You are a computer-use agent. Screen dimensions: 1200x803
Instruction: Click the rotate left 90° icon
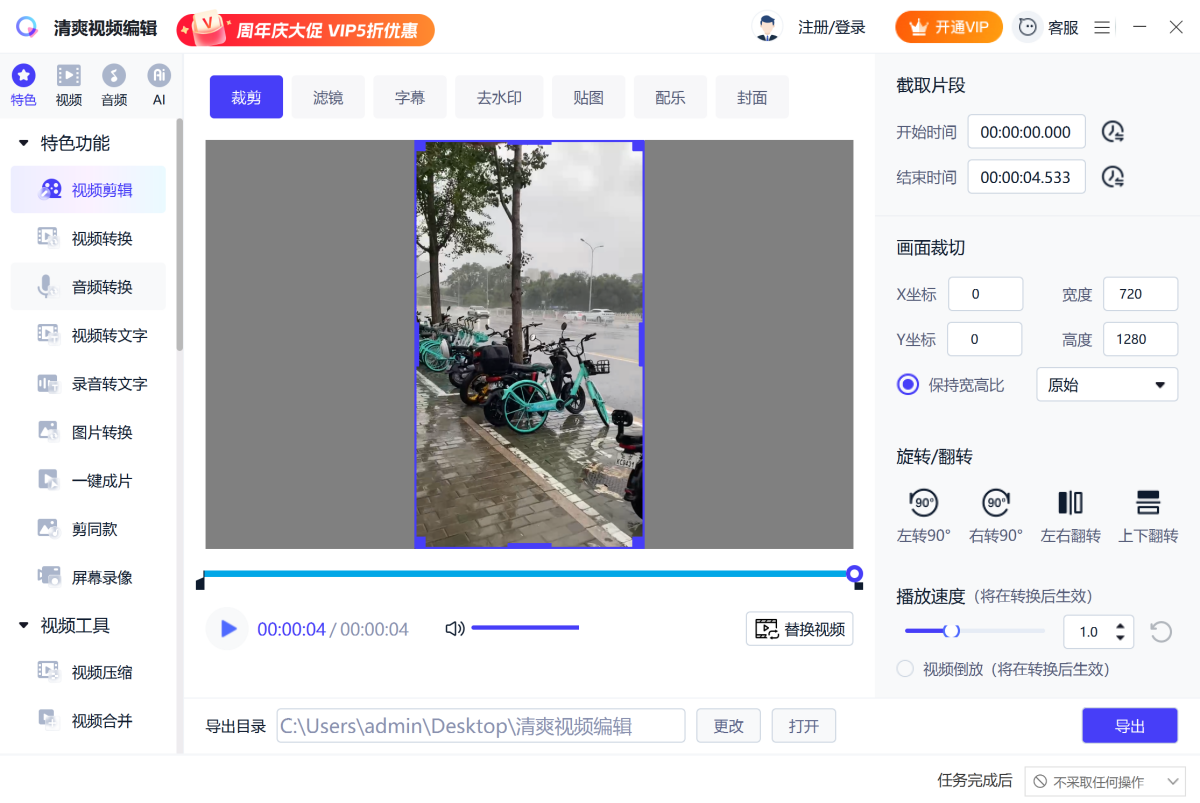pos(923,503)
